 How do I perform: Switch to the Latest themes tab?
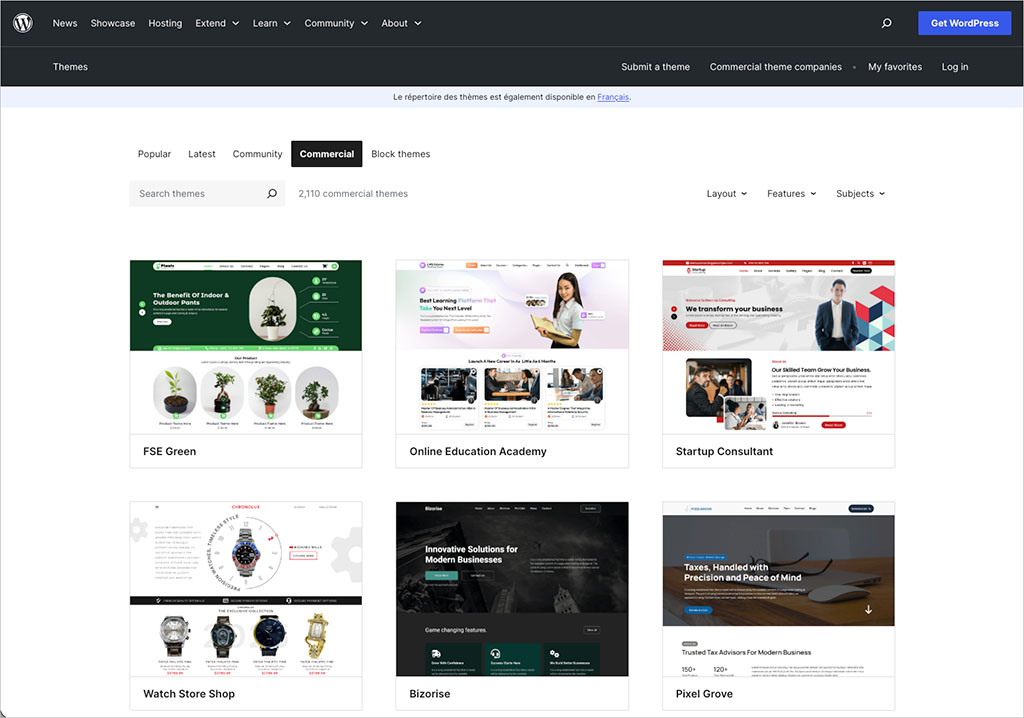pyautogui.click(x=201, y=154)
